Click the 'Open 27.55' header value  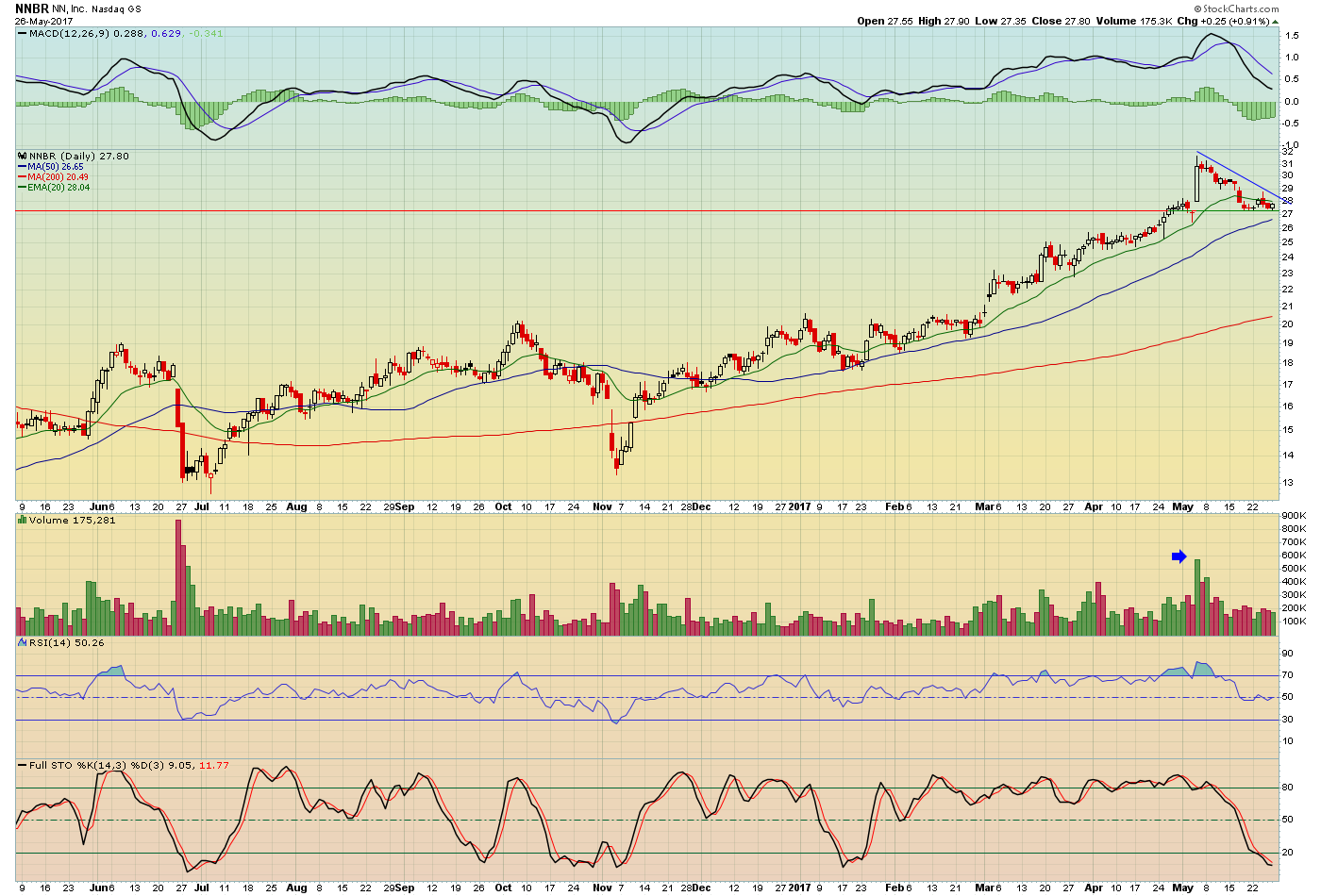pyautogui.click(x=885, y=21)
